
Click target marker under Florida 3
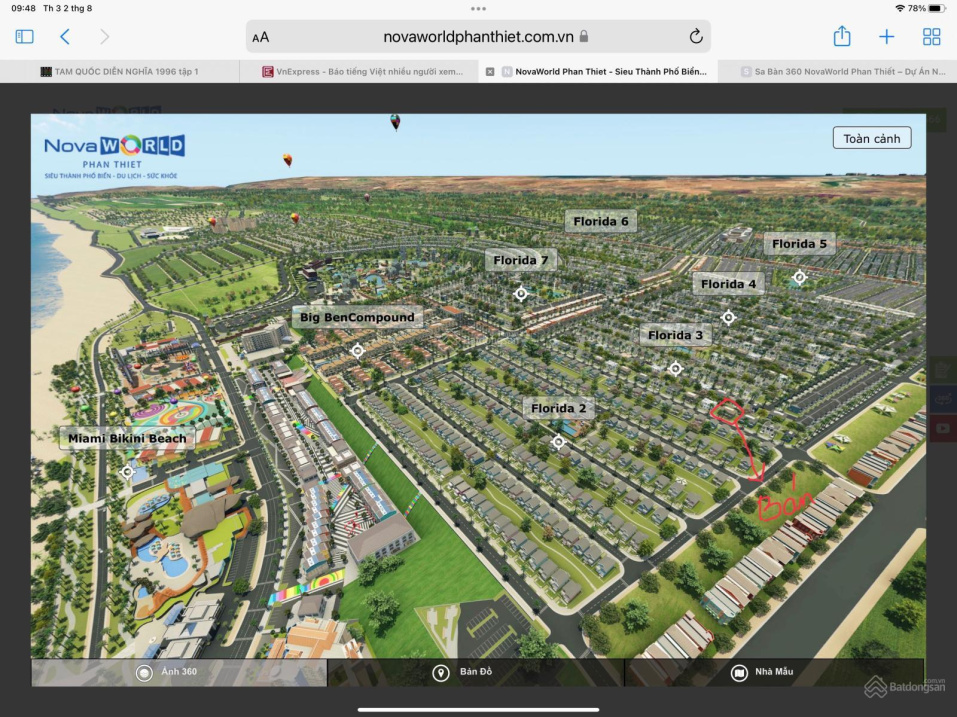675,369
